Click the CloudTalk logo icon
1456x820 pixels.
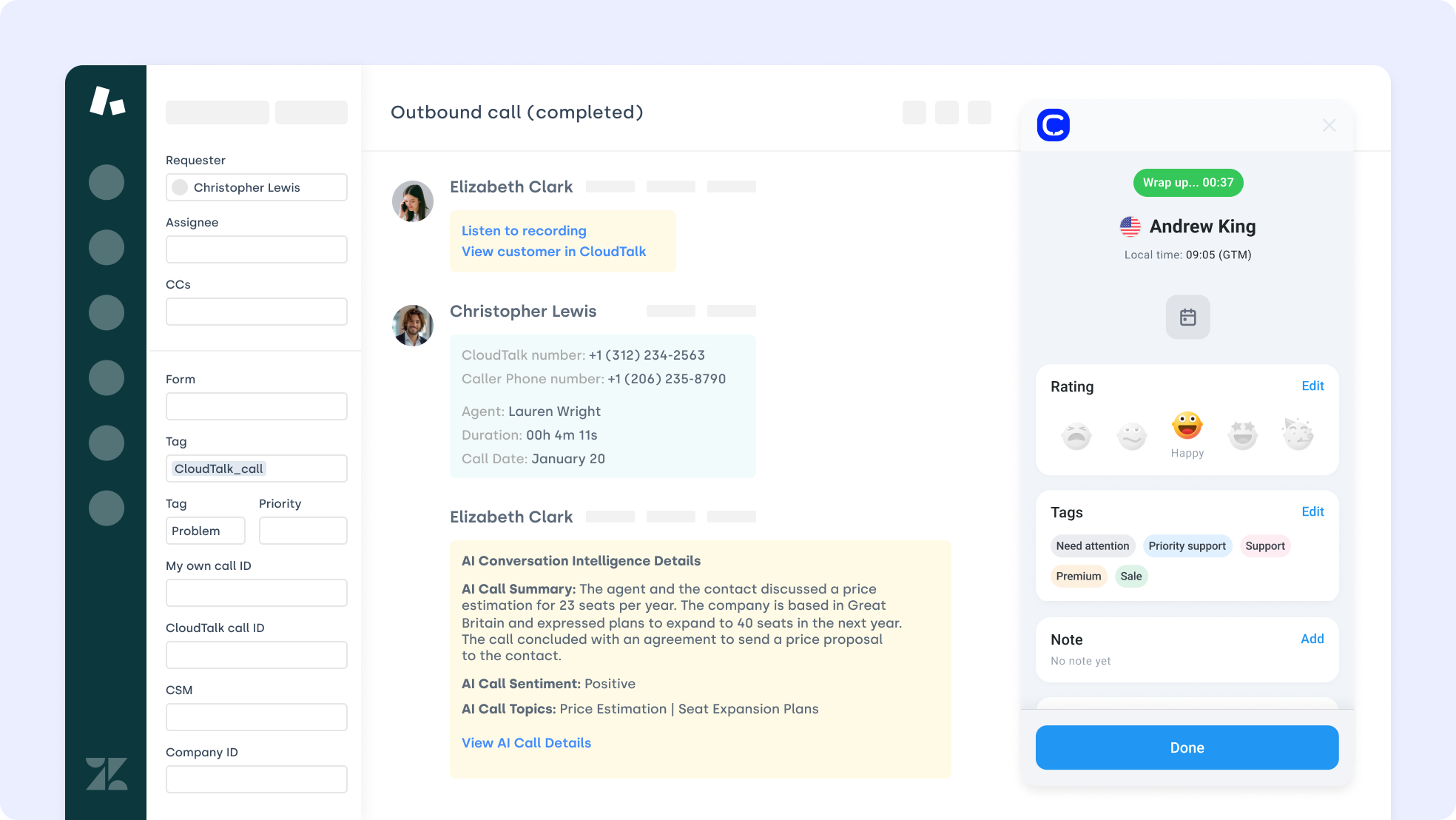1053,125
